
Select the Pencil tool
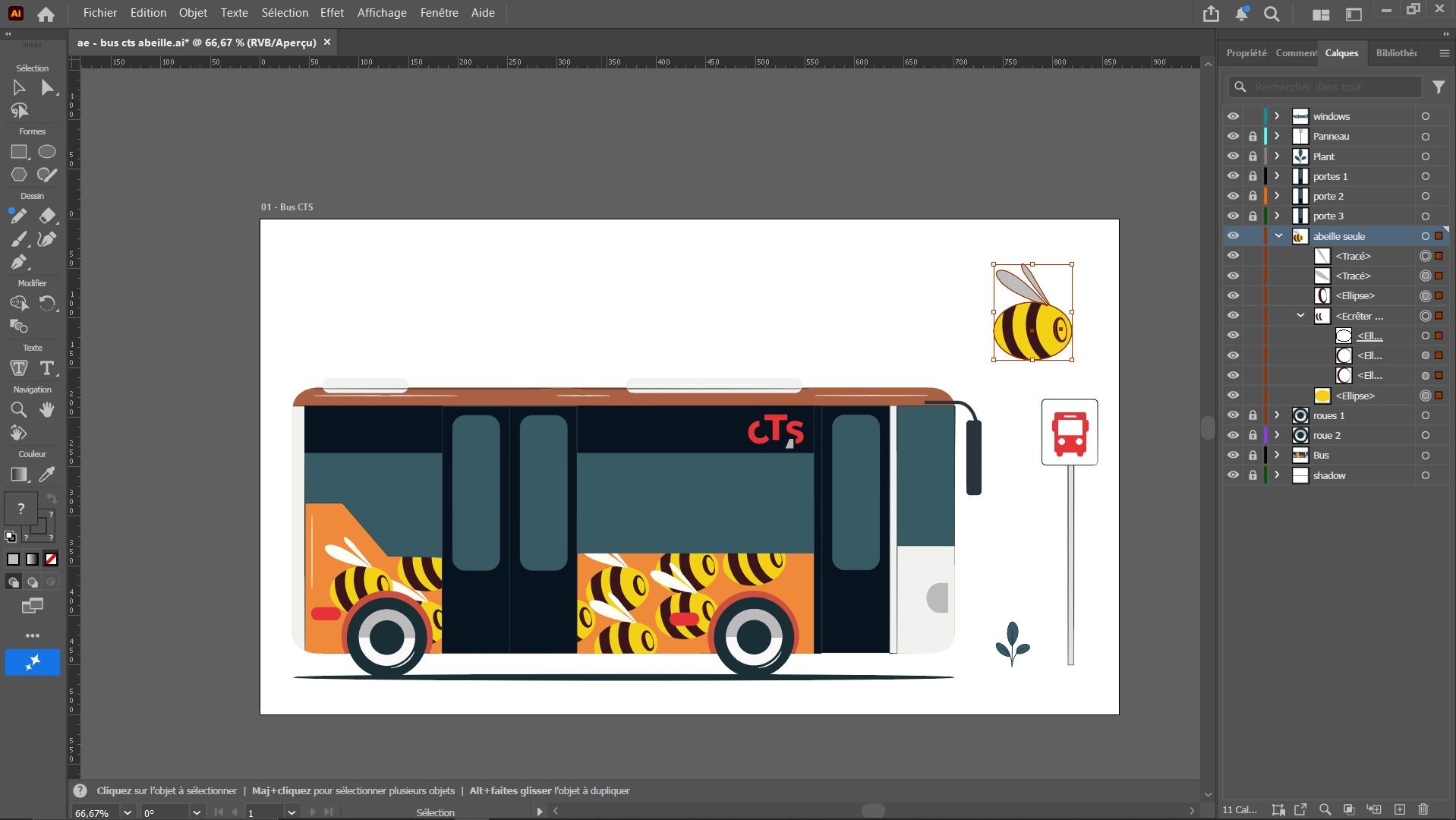click(x=19, y=216)
